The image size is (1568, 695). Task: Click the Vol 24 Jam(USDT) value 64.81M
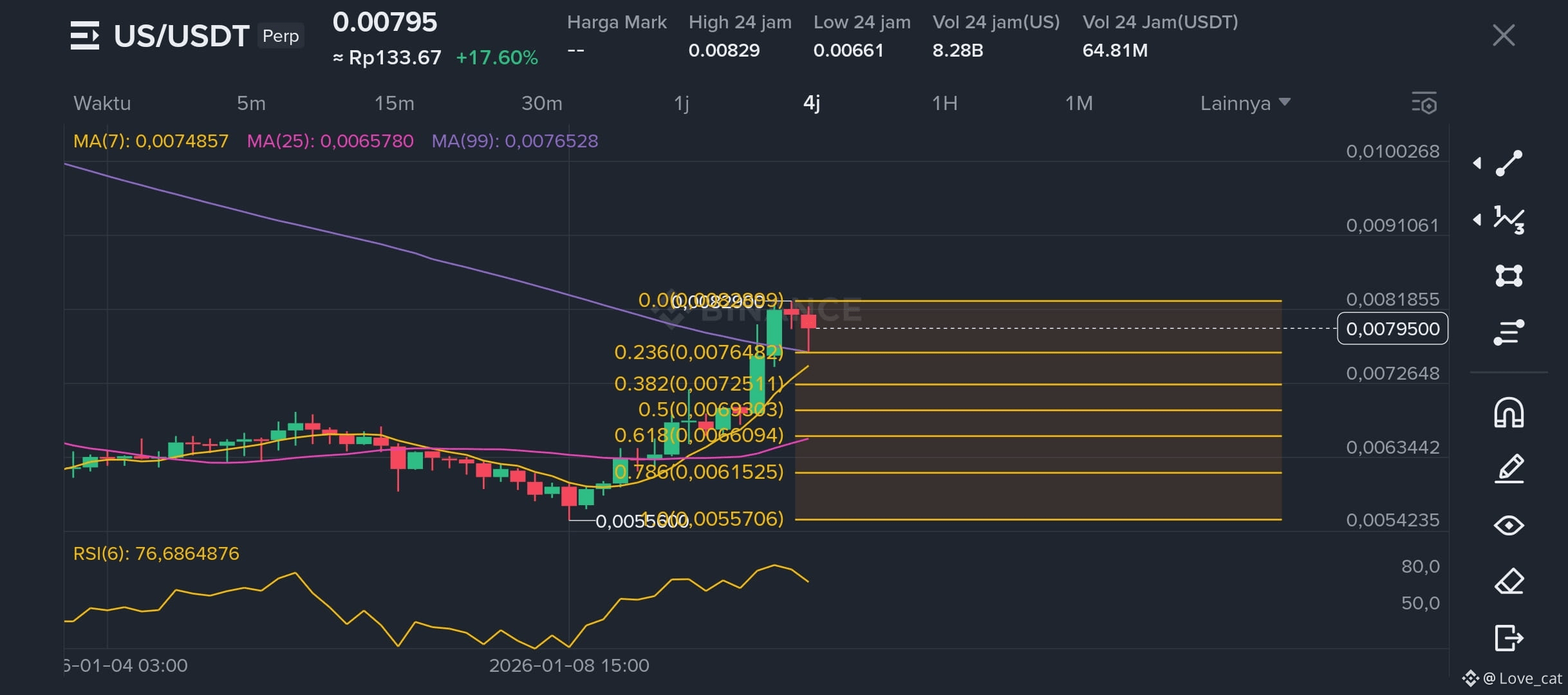click(1115, 50)
